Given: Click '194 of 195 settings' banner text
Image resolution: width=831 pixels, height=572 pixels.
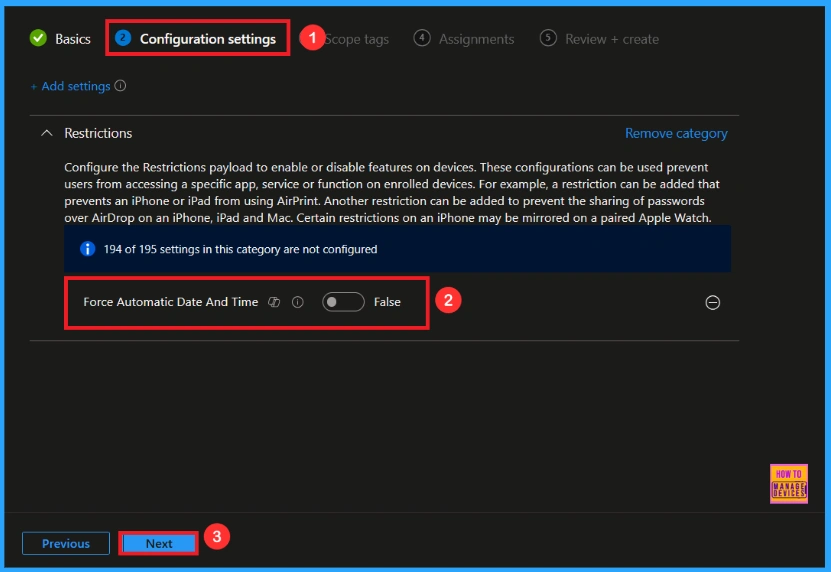Looking at the screenshot, I should (241, 249).
